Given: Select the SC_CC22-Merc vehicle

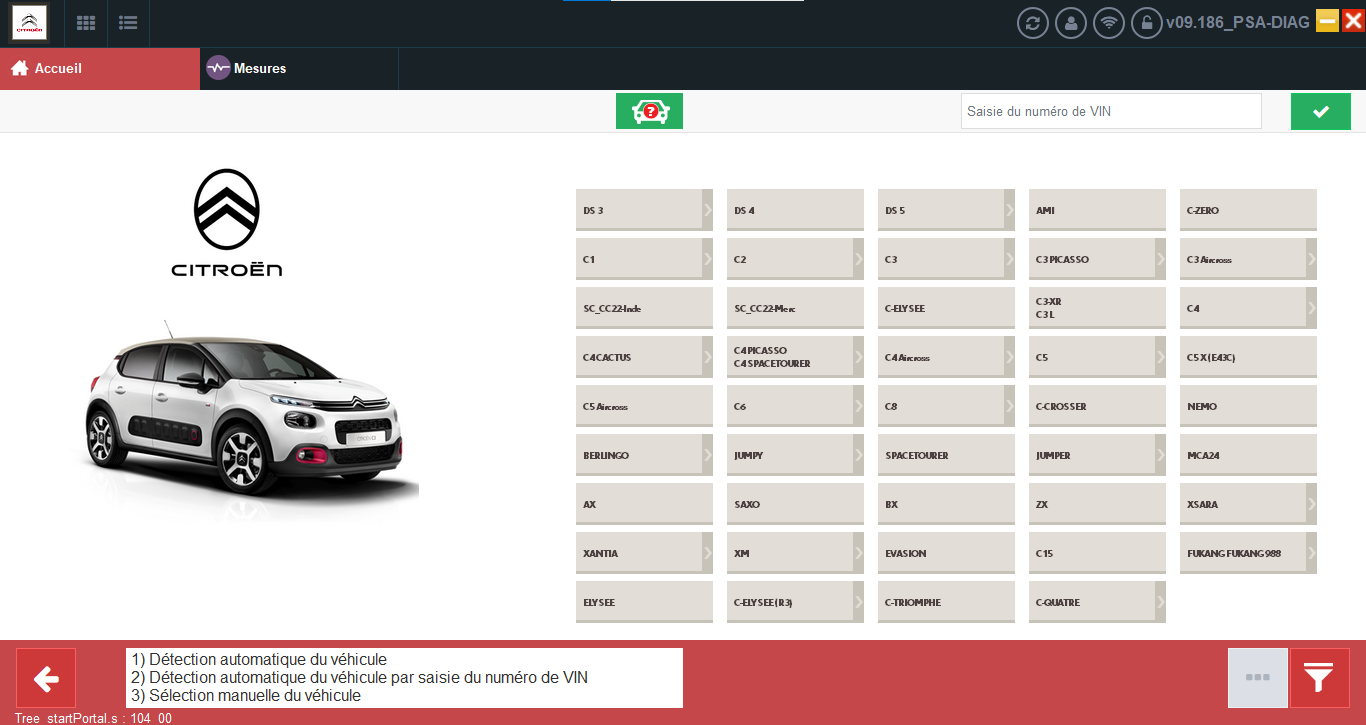Looking at the screenshot, I should coord(795,308).
